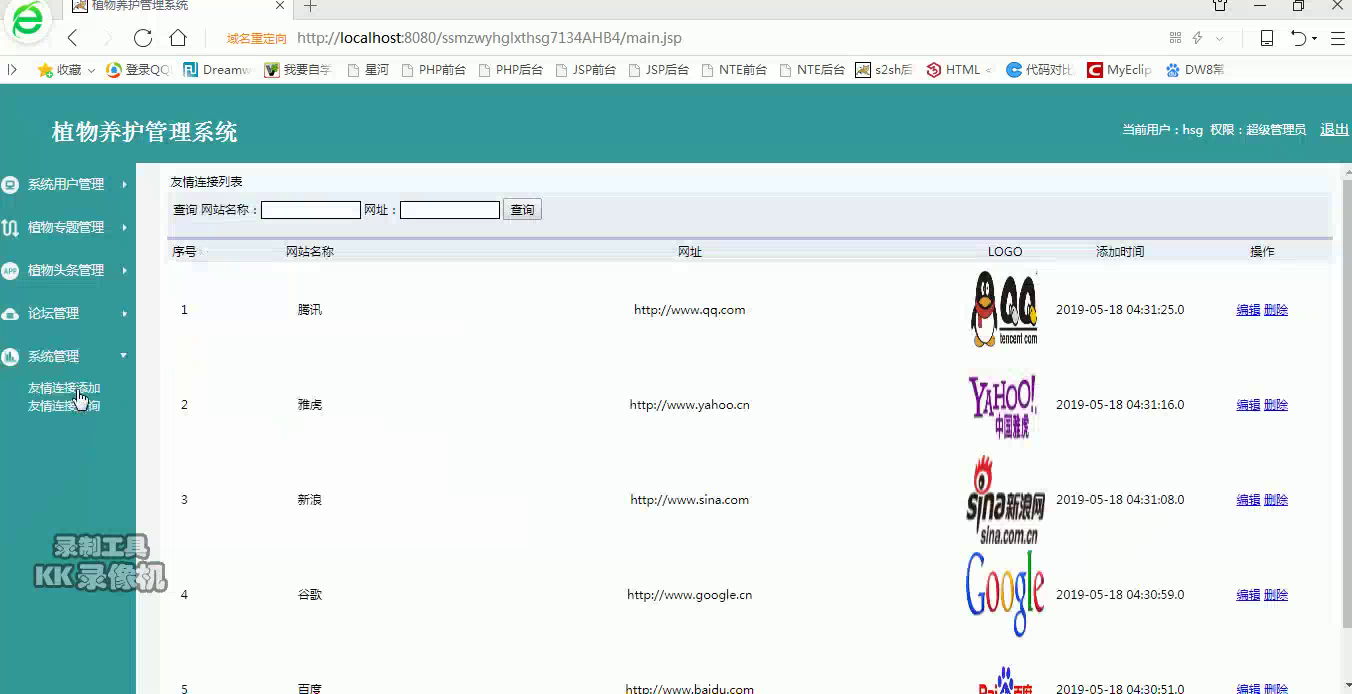Click the browser forward arrow
This screenshot has height=694, width=1352.
107,38
